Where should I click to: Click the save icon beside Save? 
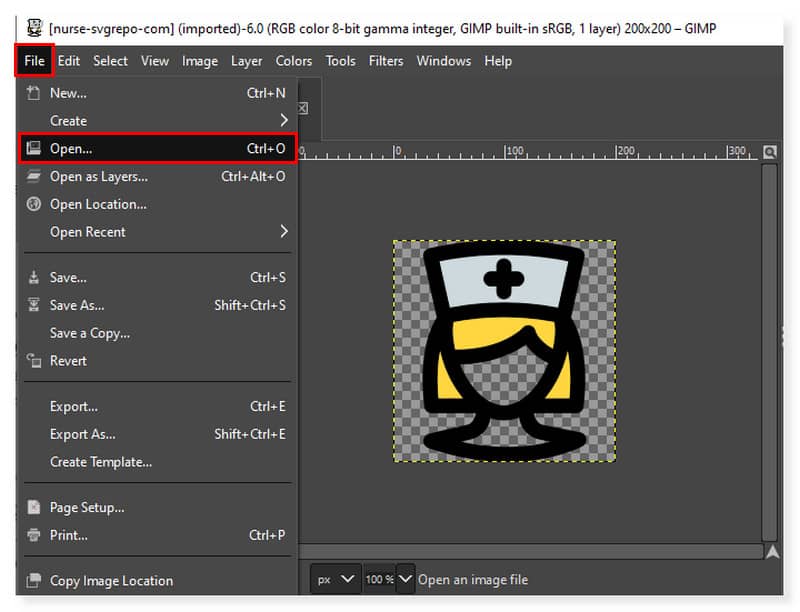33,277
